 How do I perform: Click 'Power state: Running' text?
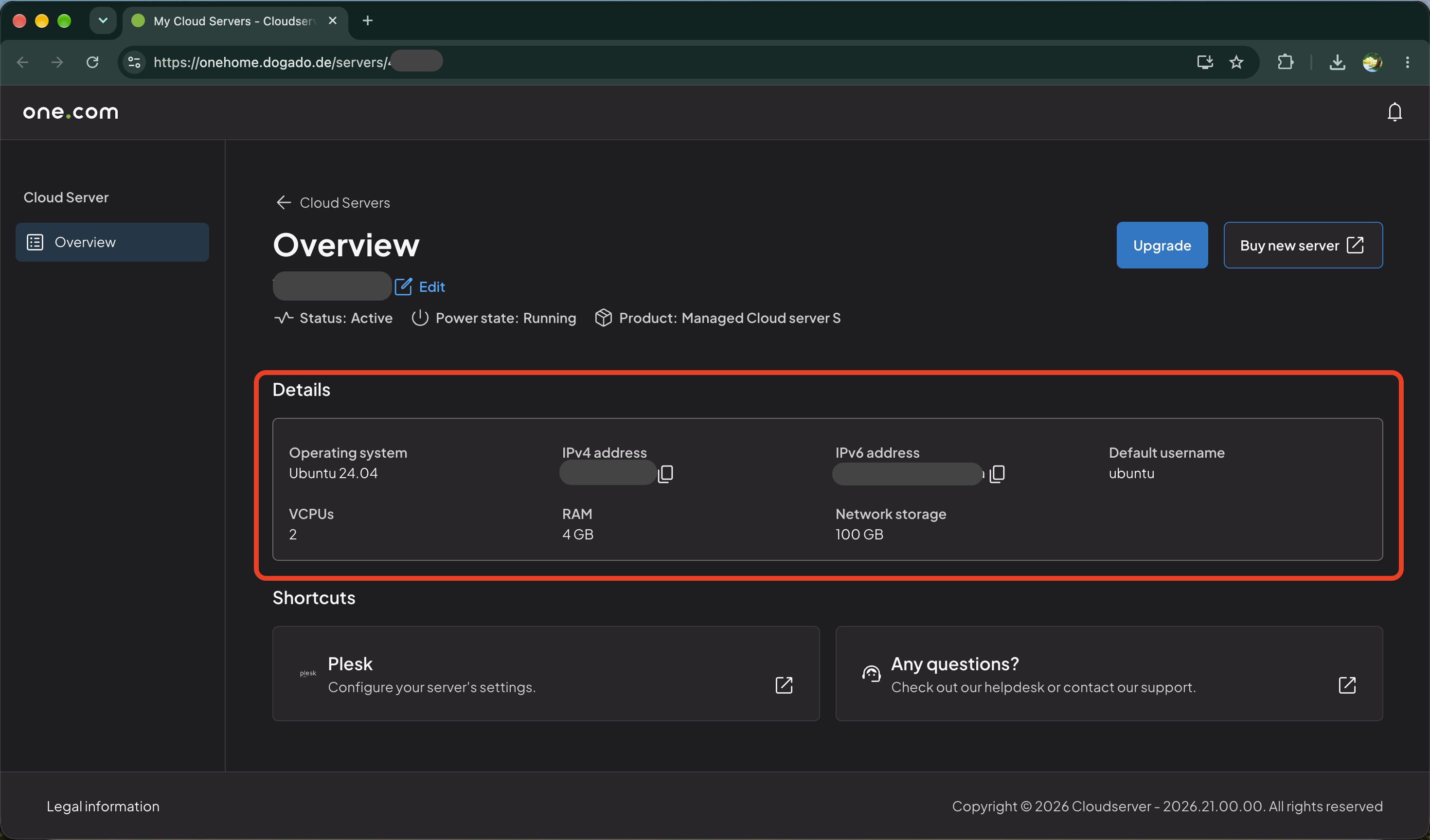click(505, 318)
